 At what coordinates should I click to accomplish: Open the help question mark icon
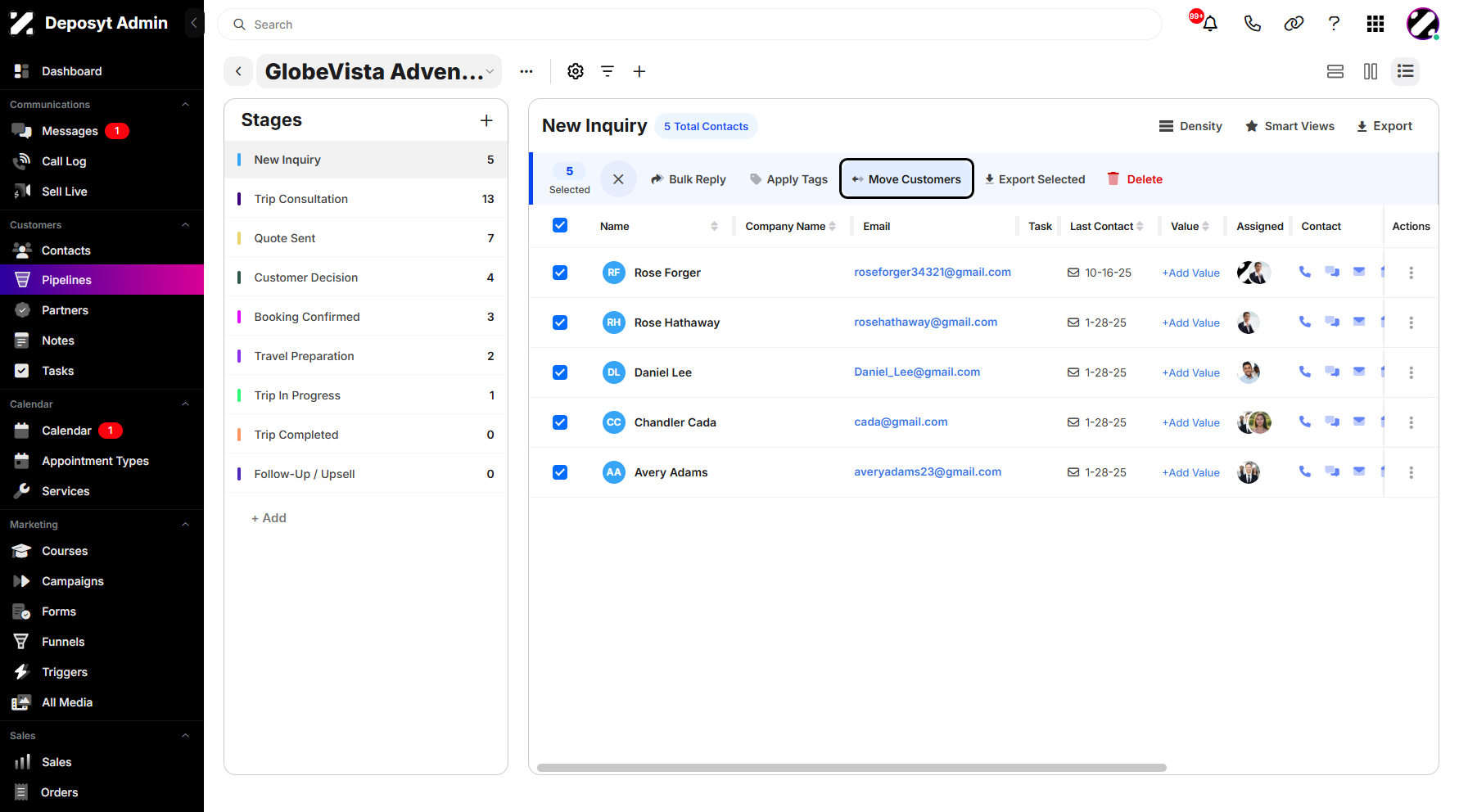pos(1334,24)
